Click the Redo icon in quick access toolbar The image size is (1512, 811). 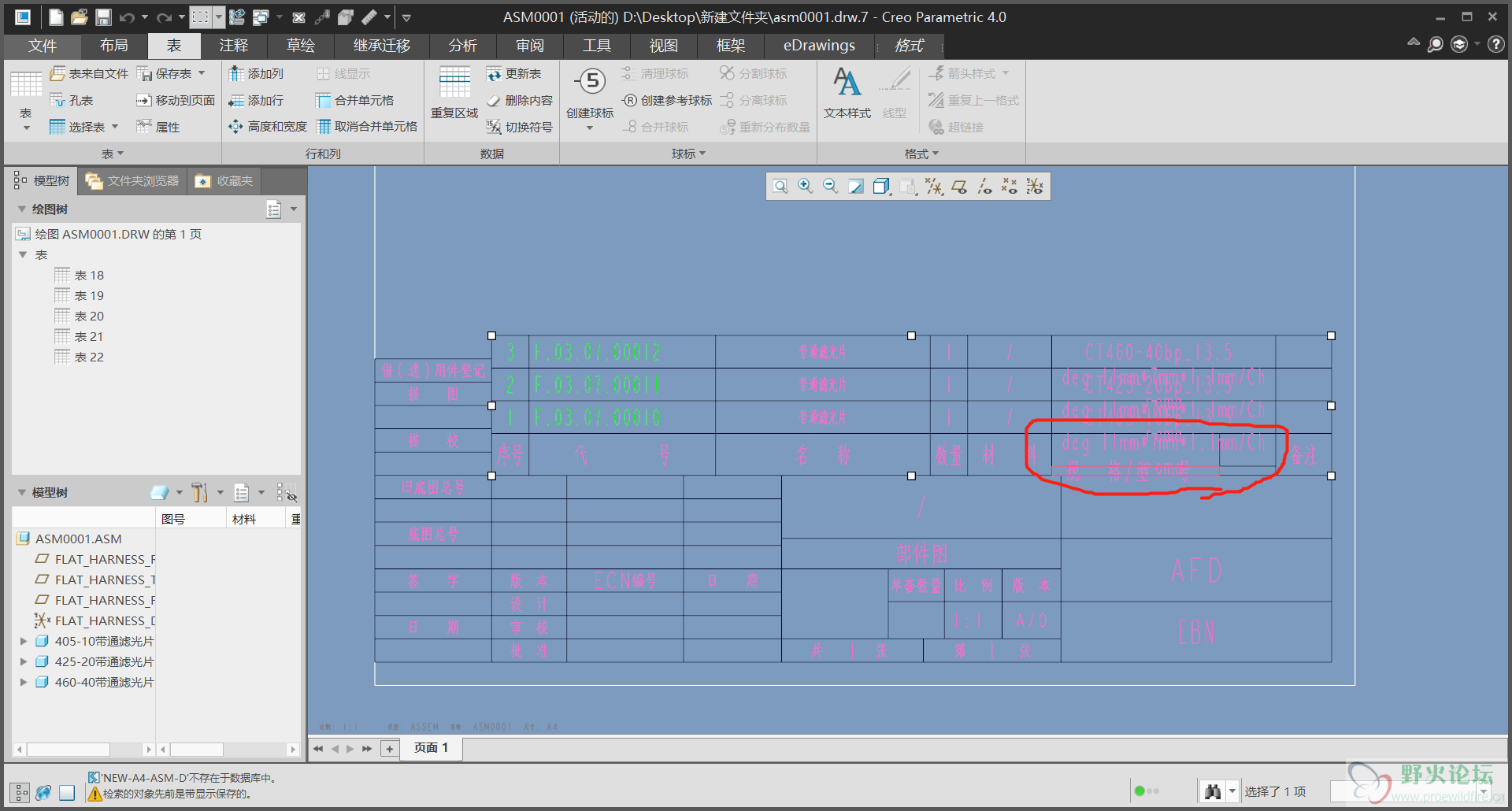164,17
